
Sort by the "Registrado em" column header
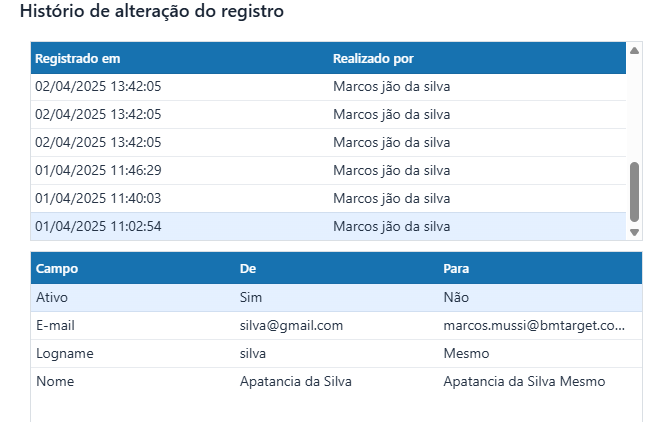pyautogui.click(x=77, y=59)
